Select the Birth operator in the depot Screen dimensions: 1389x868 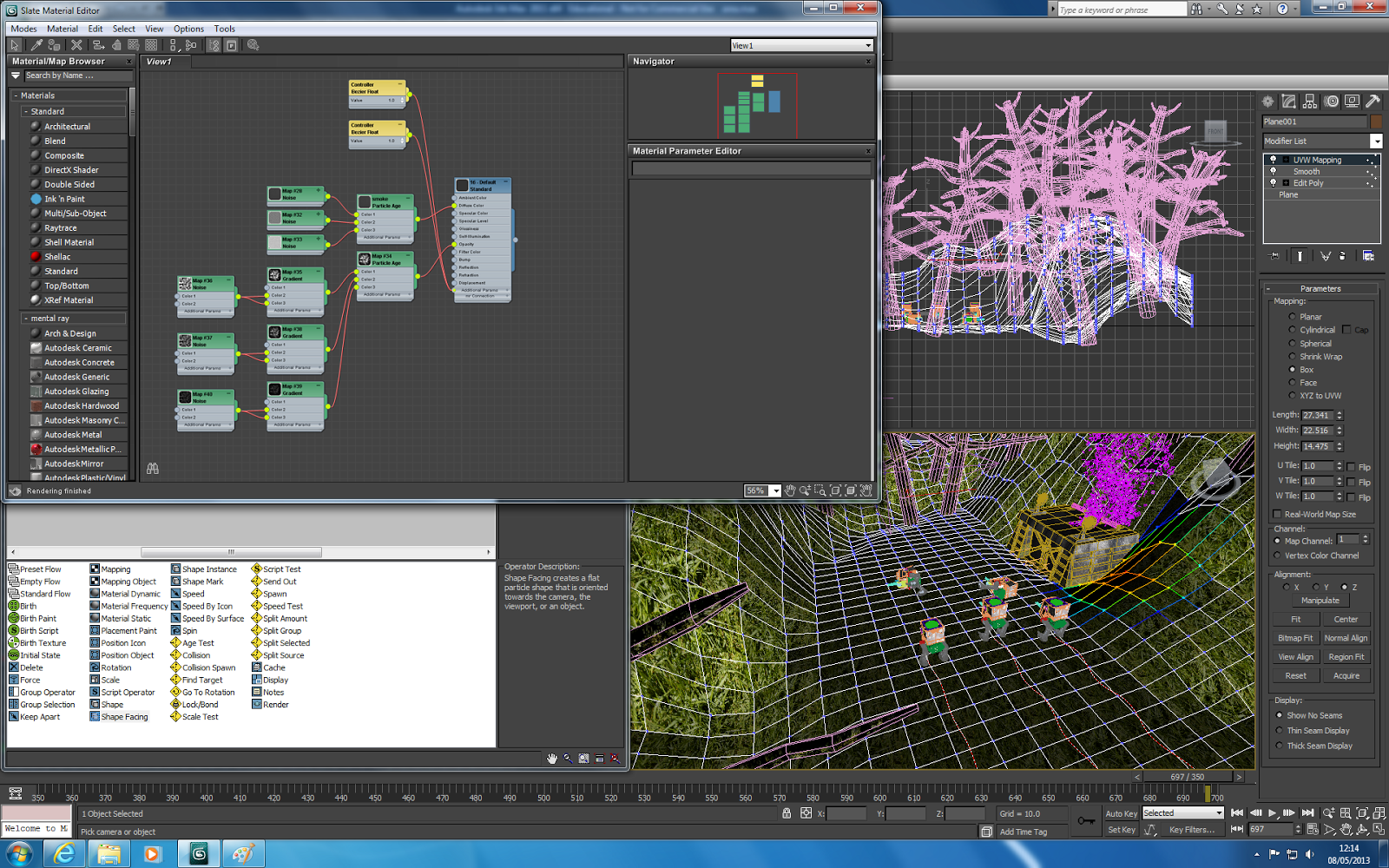tap(22, 606)
